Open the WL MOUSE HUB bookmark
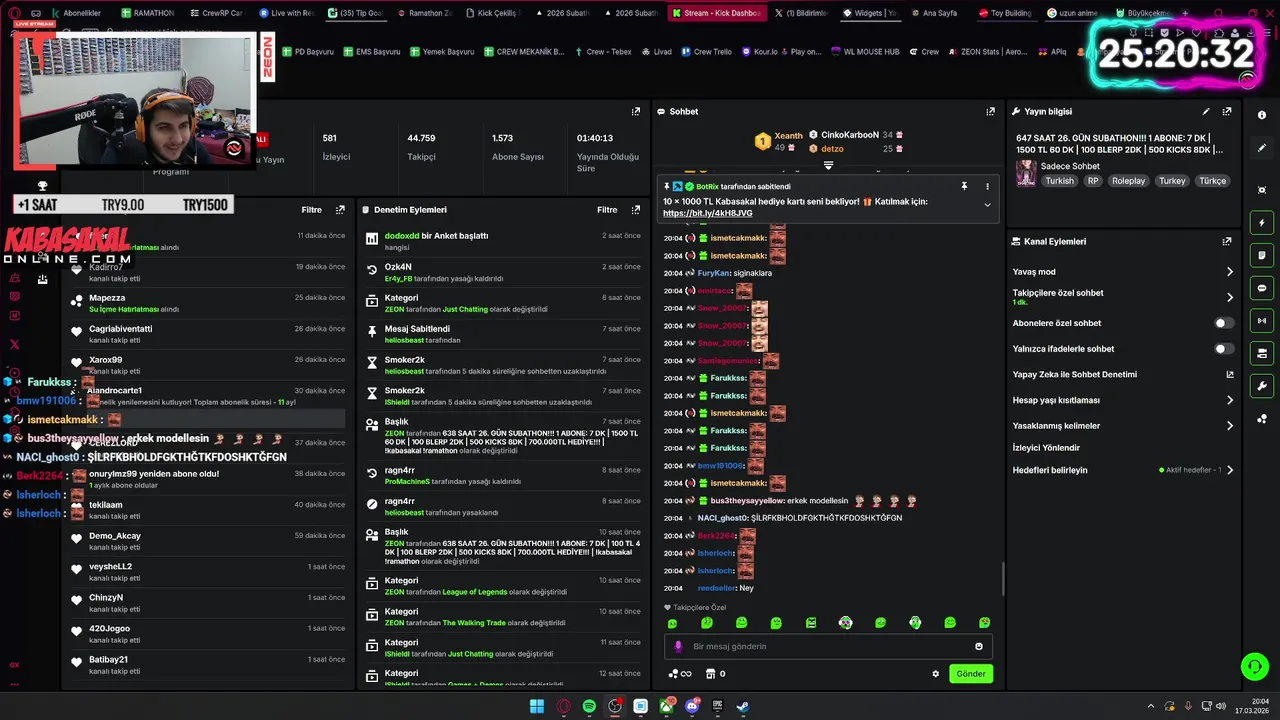 [x=864, y=52]
